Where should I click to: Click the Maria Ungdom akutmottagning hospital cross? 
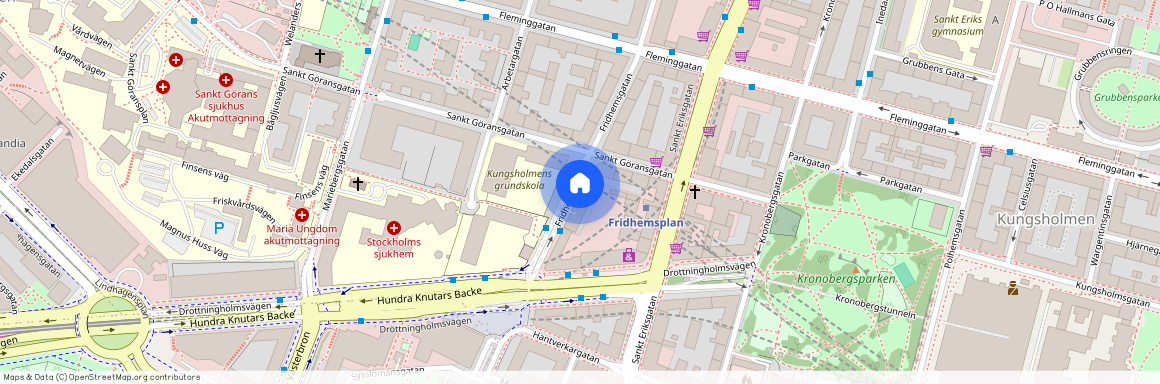tap(302, 215)
